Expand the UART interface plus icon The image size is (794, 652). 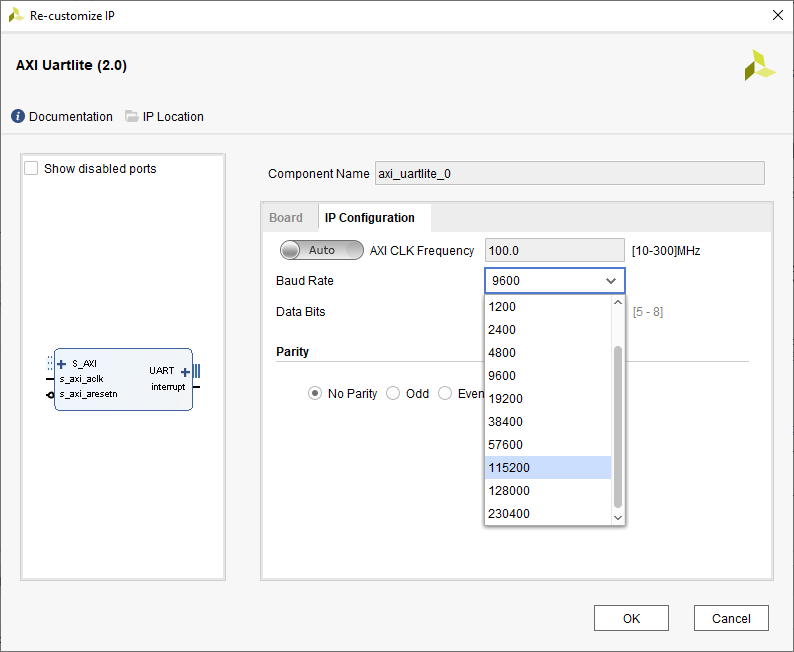pyautogui.click(x=185, y=371)
